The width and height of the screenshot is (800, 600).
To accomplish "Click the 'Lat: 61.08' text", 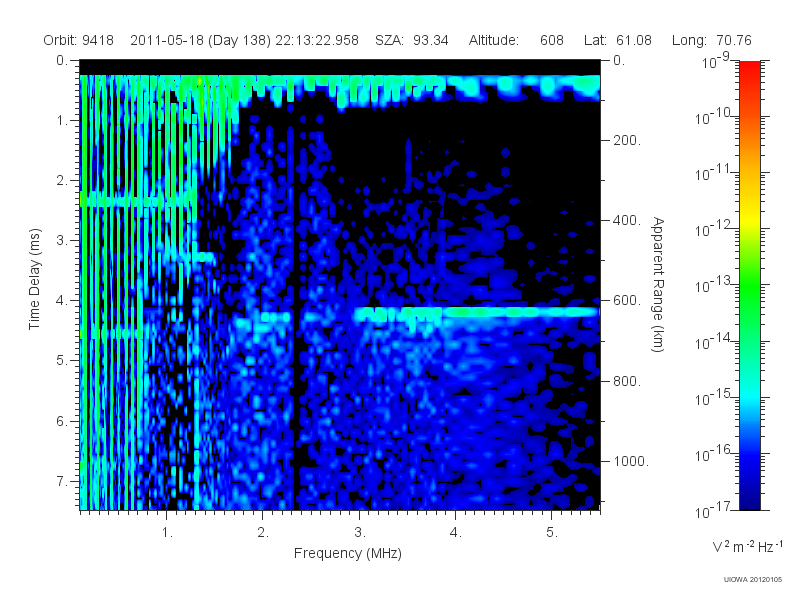I will (x=618, y=40).
